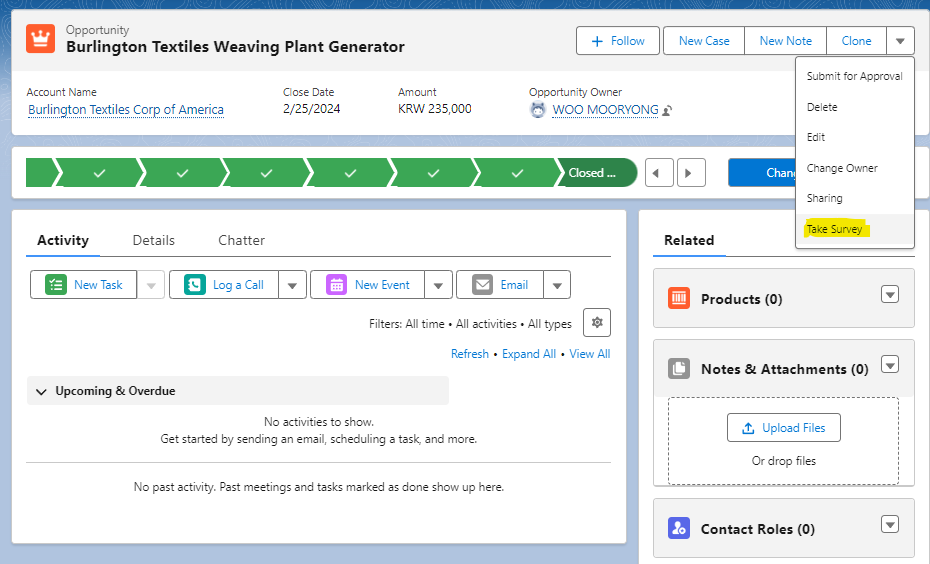The image size is (930, 564).
Task: Click the Contact Roles purple icon
Action: (x=679, y=528)
